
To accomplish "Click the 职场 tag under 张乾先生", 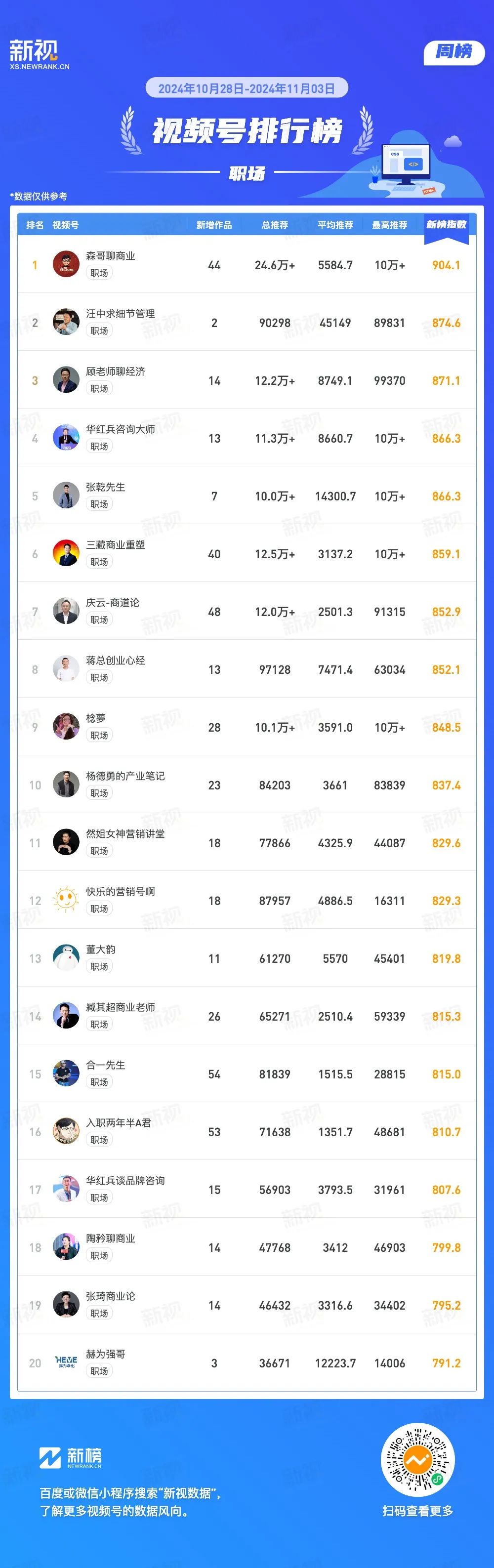I will click(99, 504).
